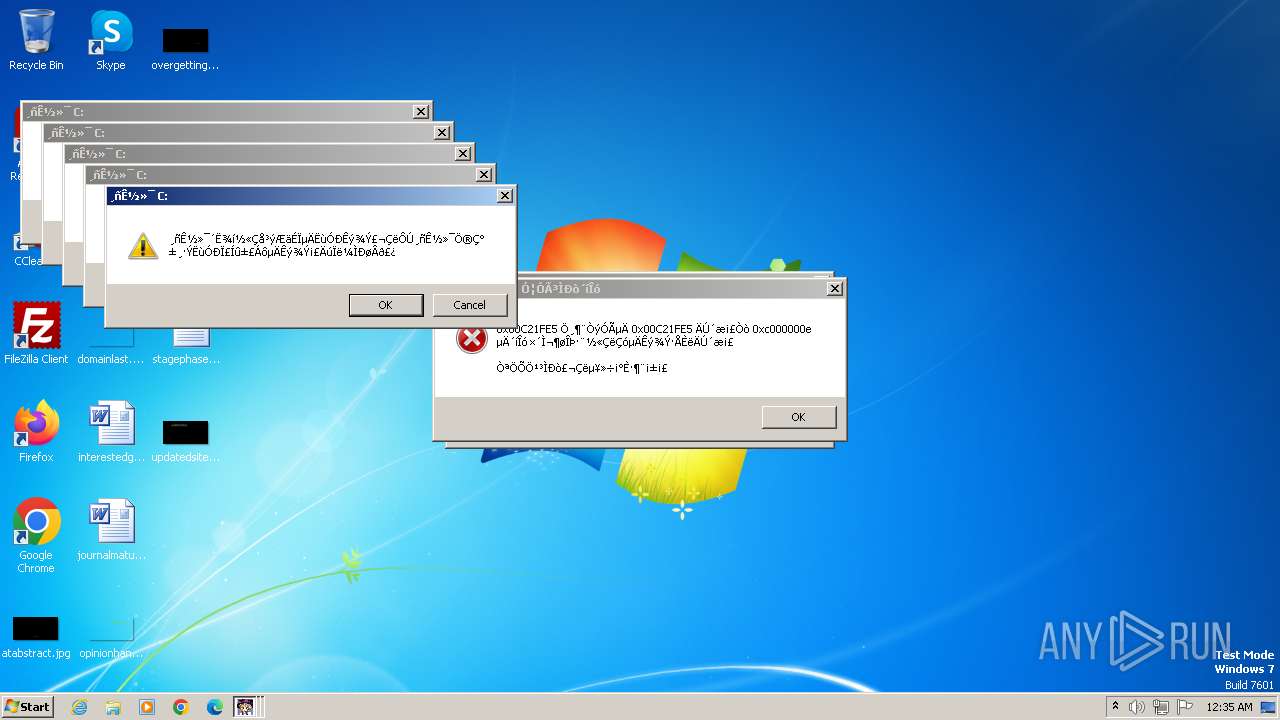
Task: Close the fourth stacked C: dialog
Action: pyautogui.click(x=484, y=175)
